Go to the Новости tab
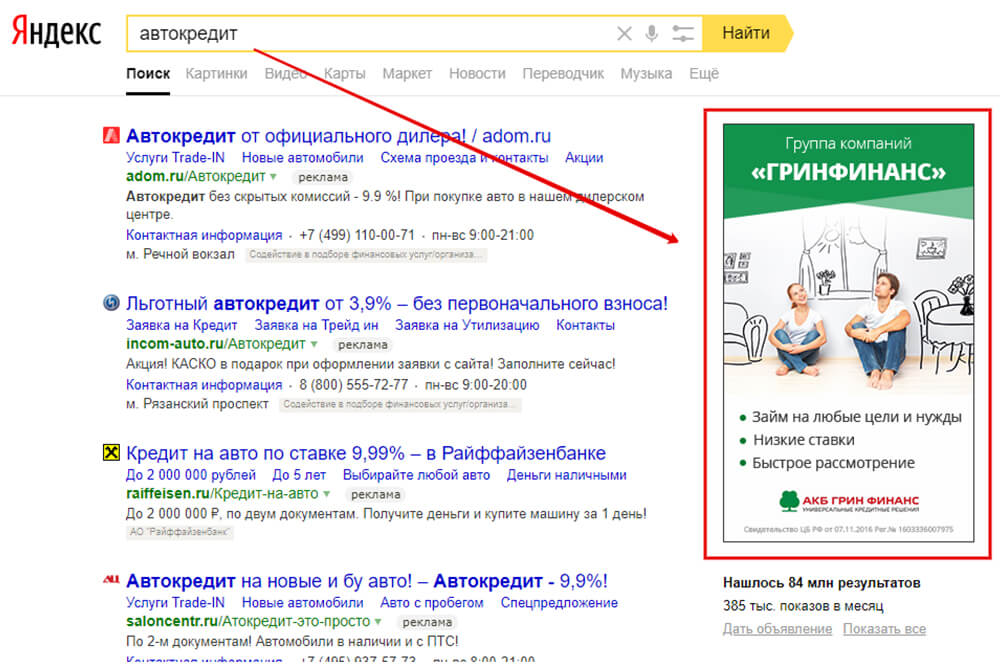 (x=477, y=74)
